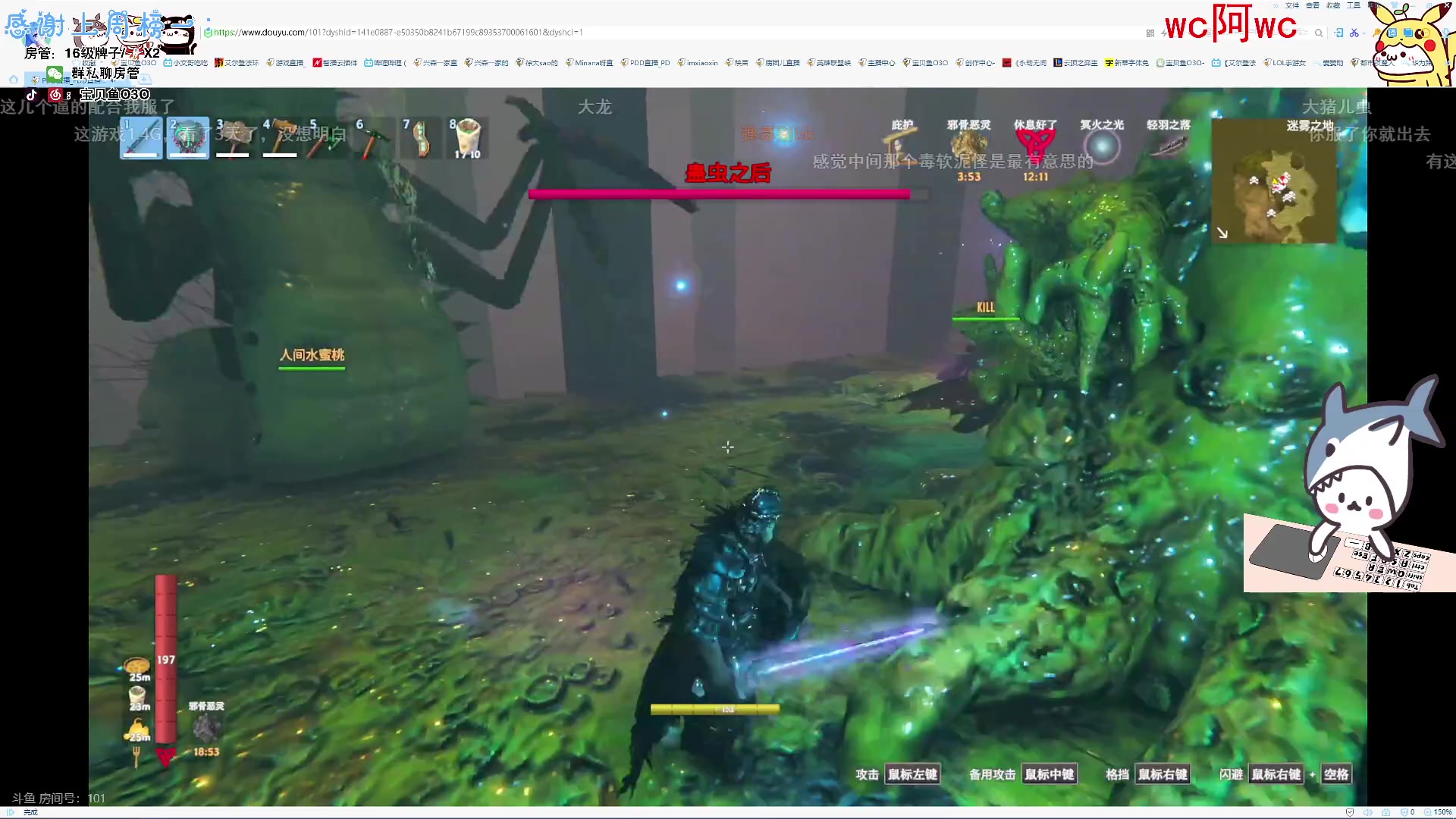This screenshot has width=1456, height=819.
Task: Click the minimap in the game HUD
Action: (1274, 182)
